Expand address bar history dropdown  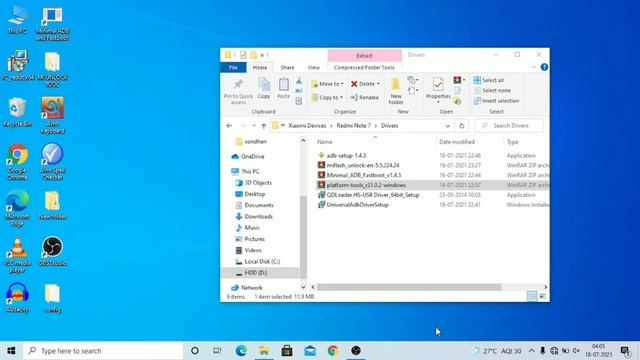pyautogui.click(x=448, y=126)
